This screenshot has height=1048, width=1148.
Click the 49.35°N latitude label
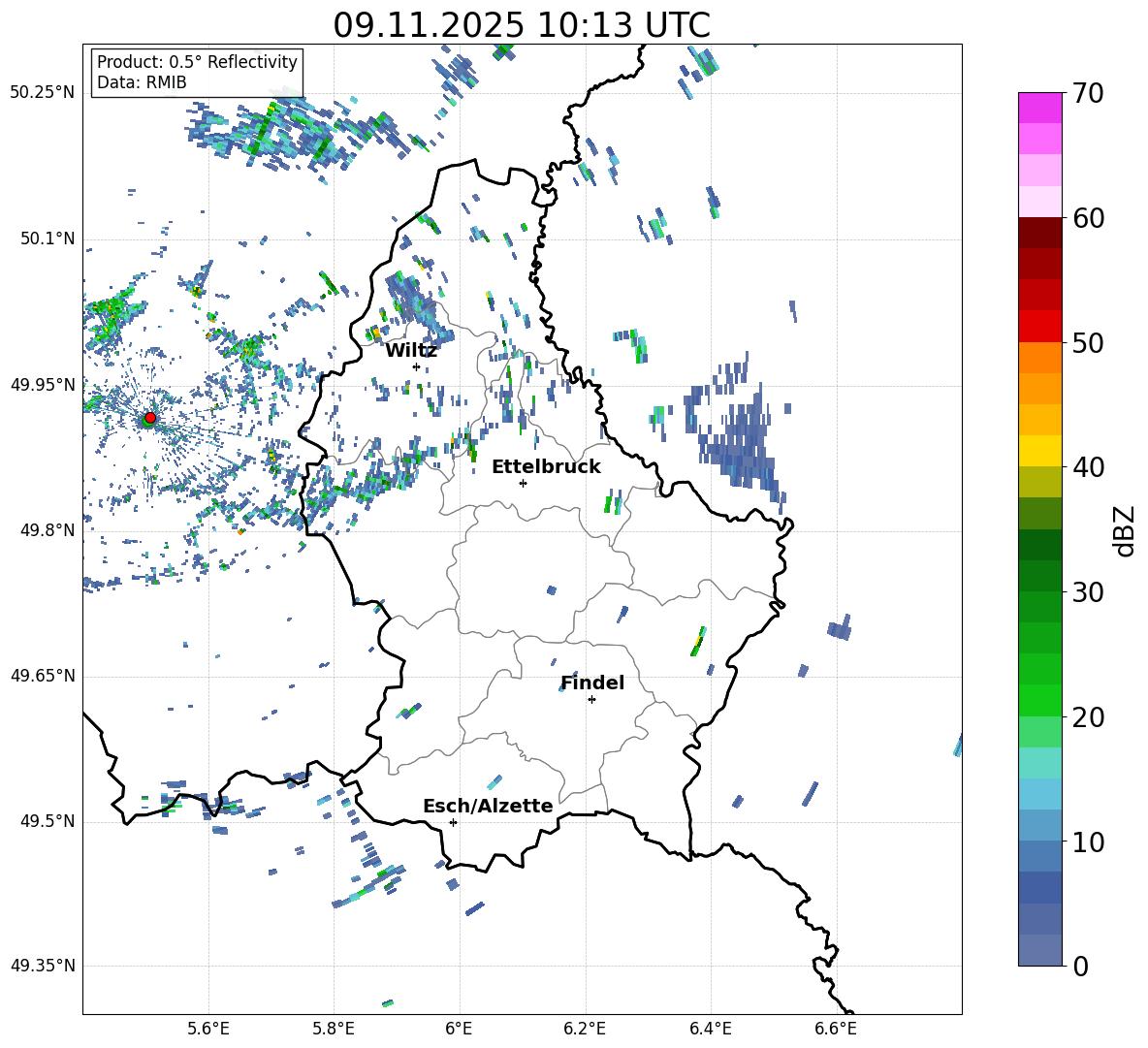click(43, 966)
